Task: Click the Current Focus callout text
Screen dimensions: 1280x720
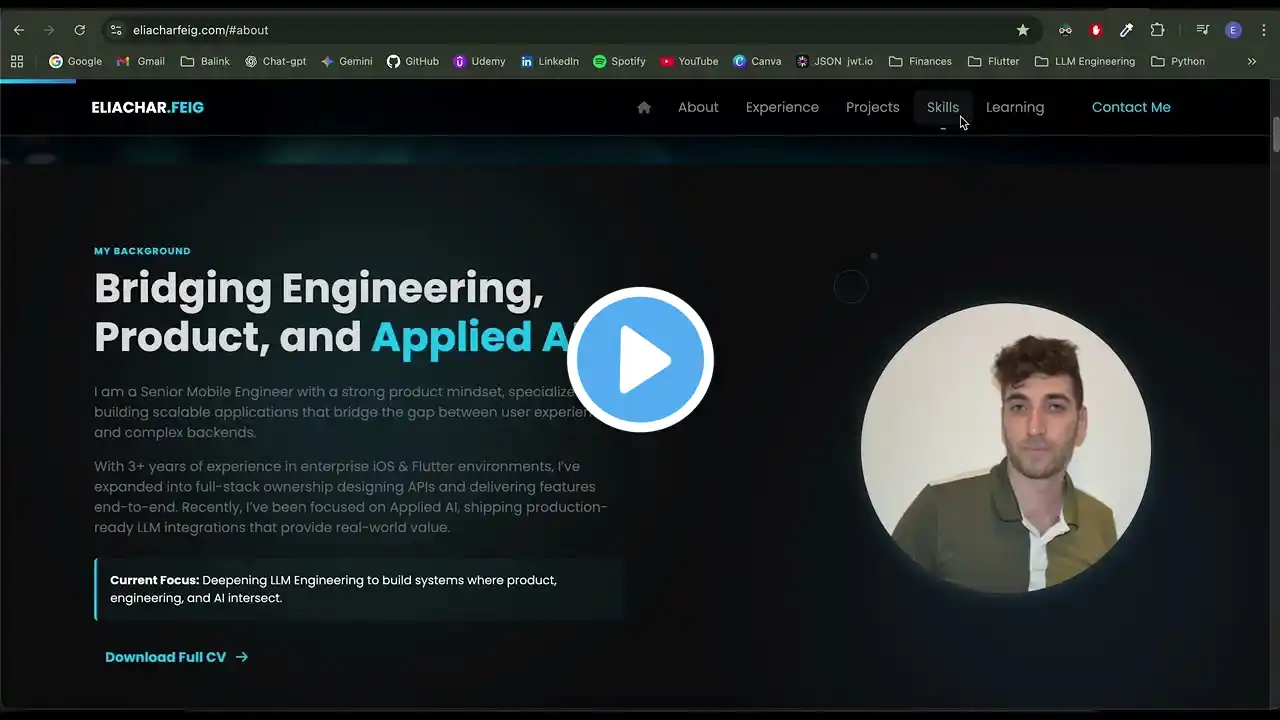Action: [x=333, y=589]
